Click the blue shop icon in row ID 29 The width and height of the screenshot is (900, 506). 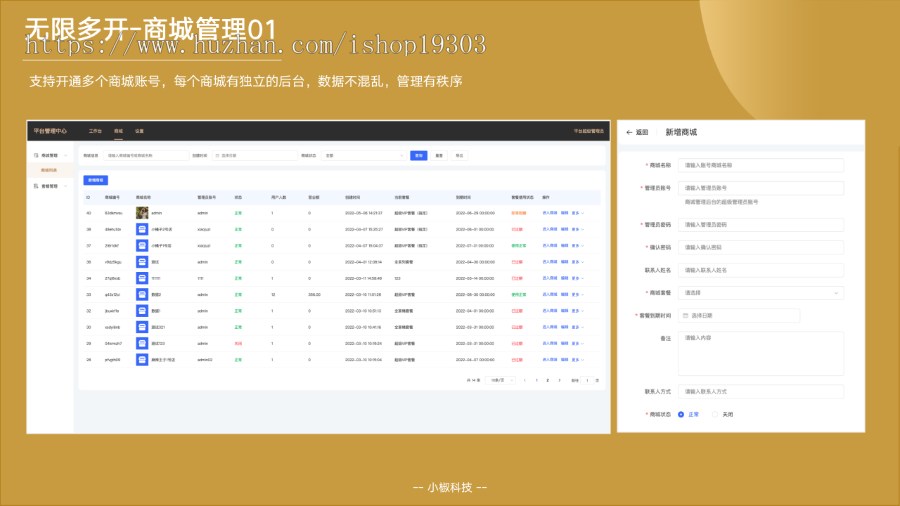(x=142, y=344)
